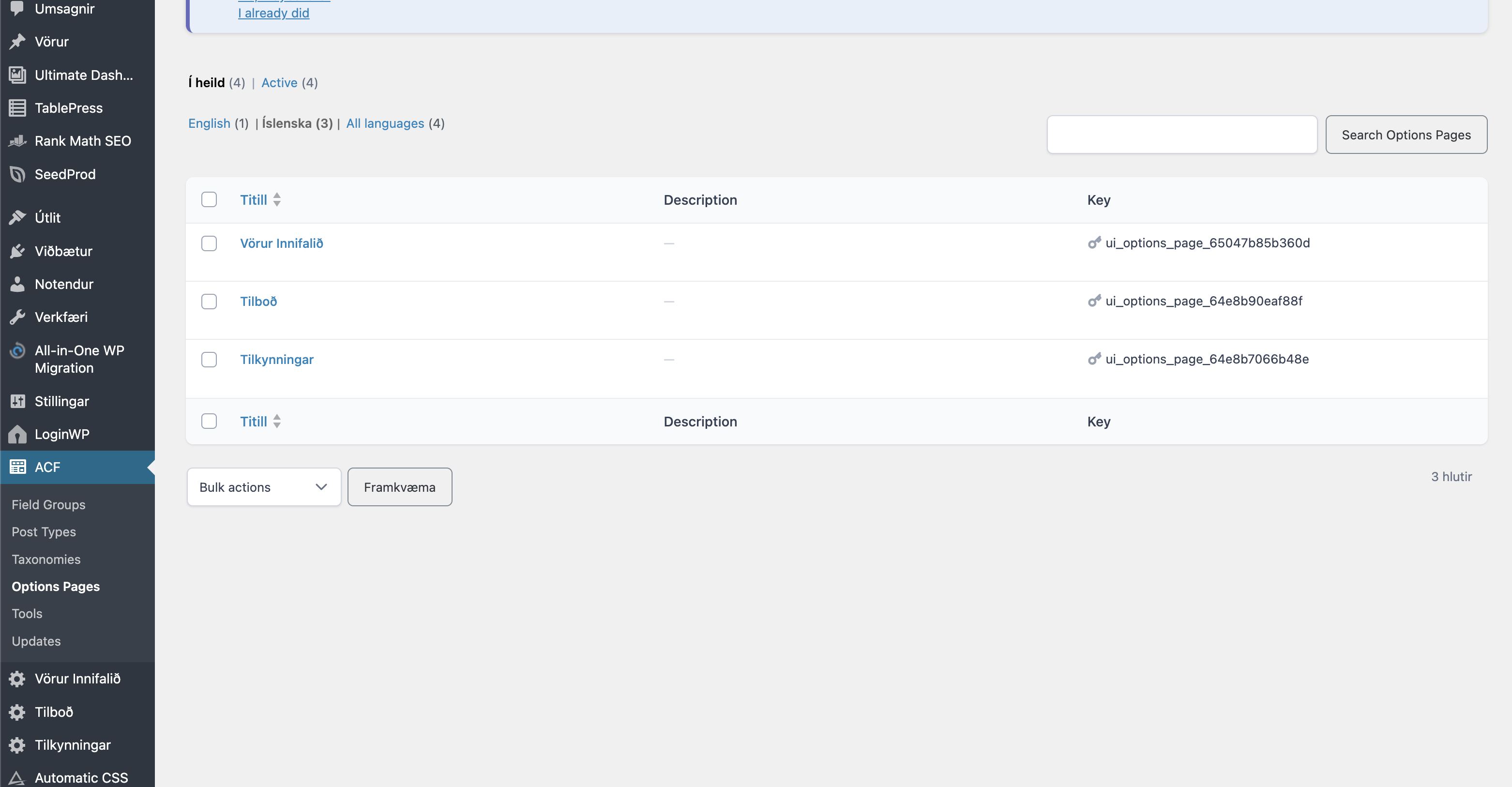The height and width of the screenshot is (787, 1512).
Task: Click the Útlit paintbrush icon
Action: (x=17, y=218)
